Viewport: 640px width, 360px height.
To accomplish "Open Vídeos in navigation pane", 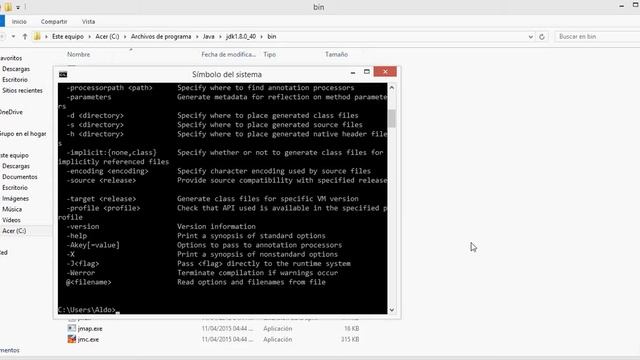I will 11,220.
